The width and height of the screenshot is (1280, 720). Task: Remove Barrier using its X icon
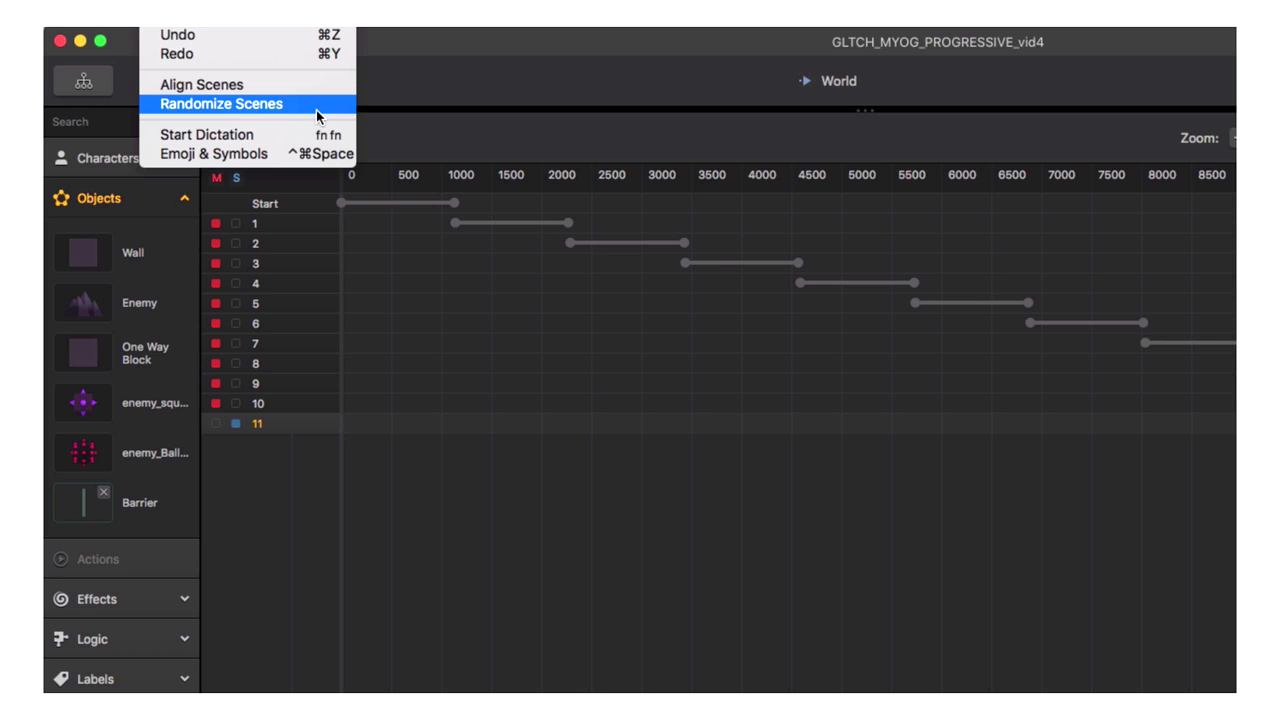pos(103,492)
